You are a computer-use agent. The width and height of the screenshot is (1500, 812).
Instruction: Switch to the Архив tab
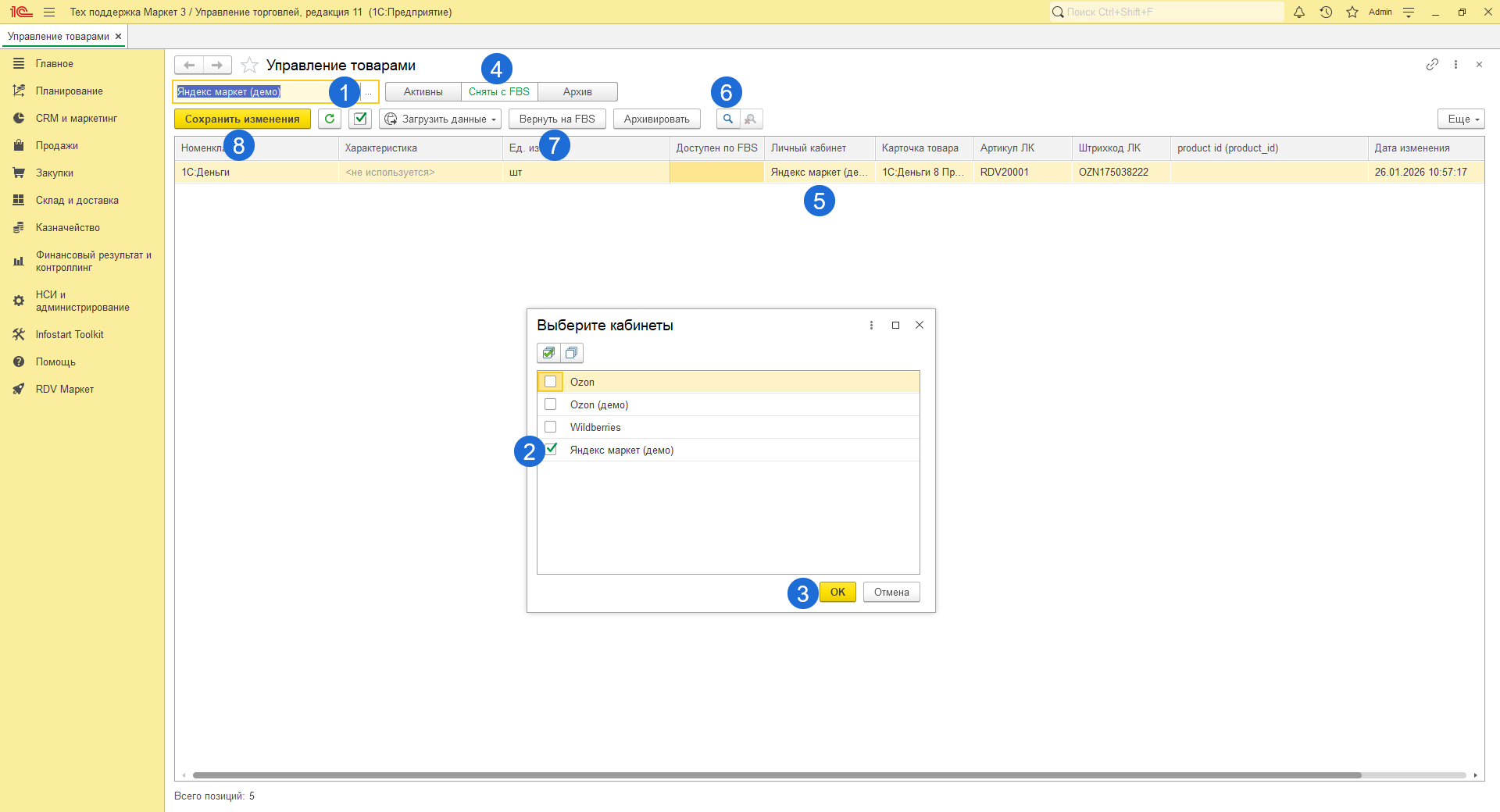(577, 92)
